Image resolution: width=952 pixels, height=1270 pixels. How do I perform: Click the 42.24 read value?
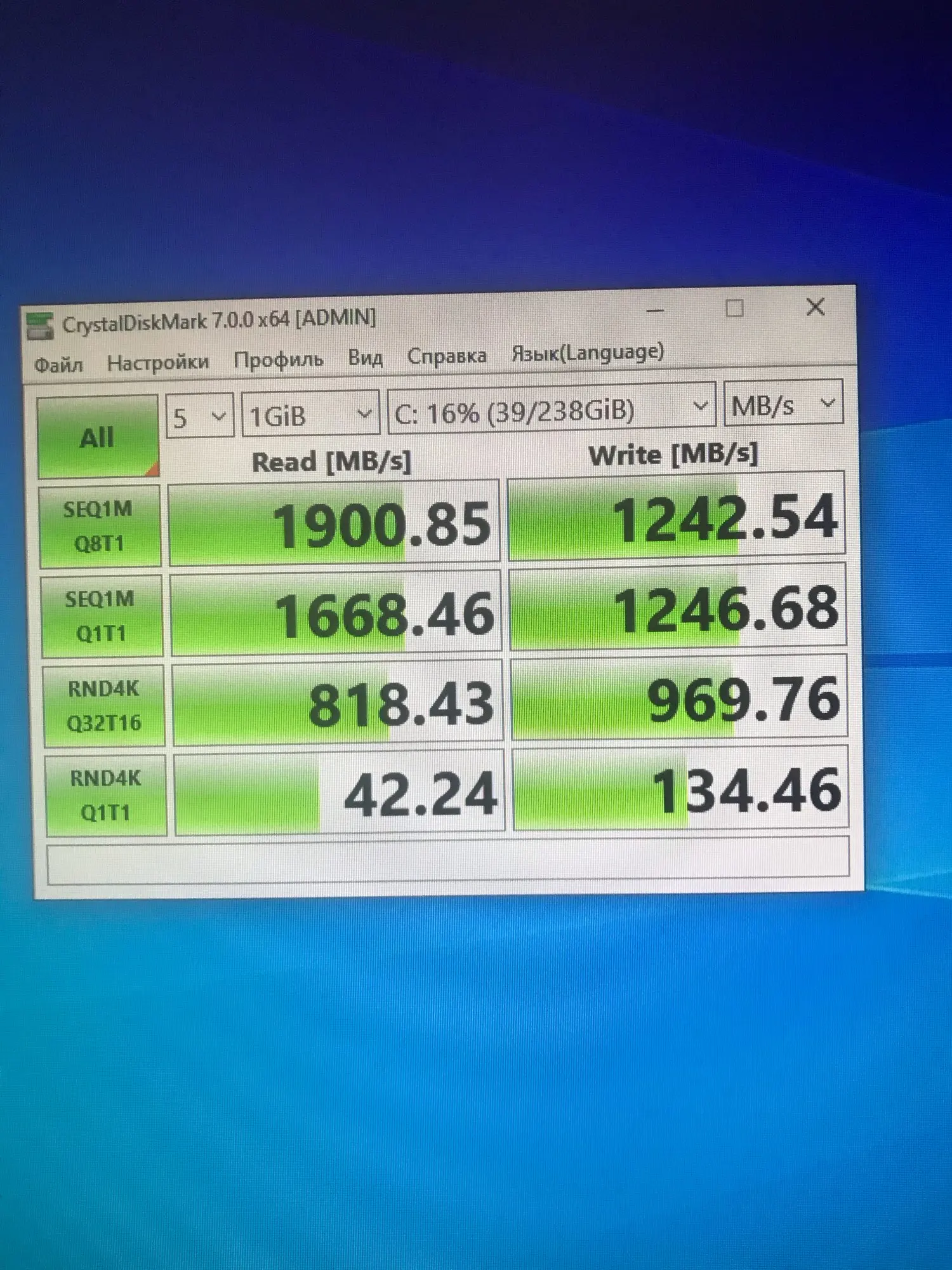340,793
